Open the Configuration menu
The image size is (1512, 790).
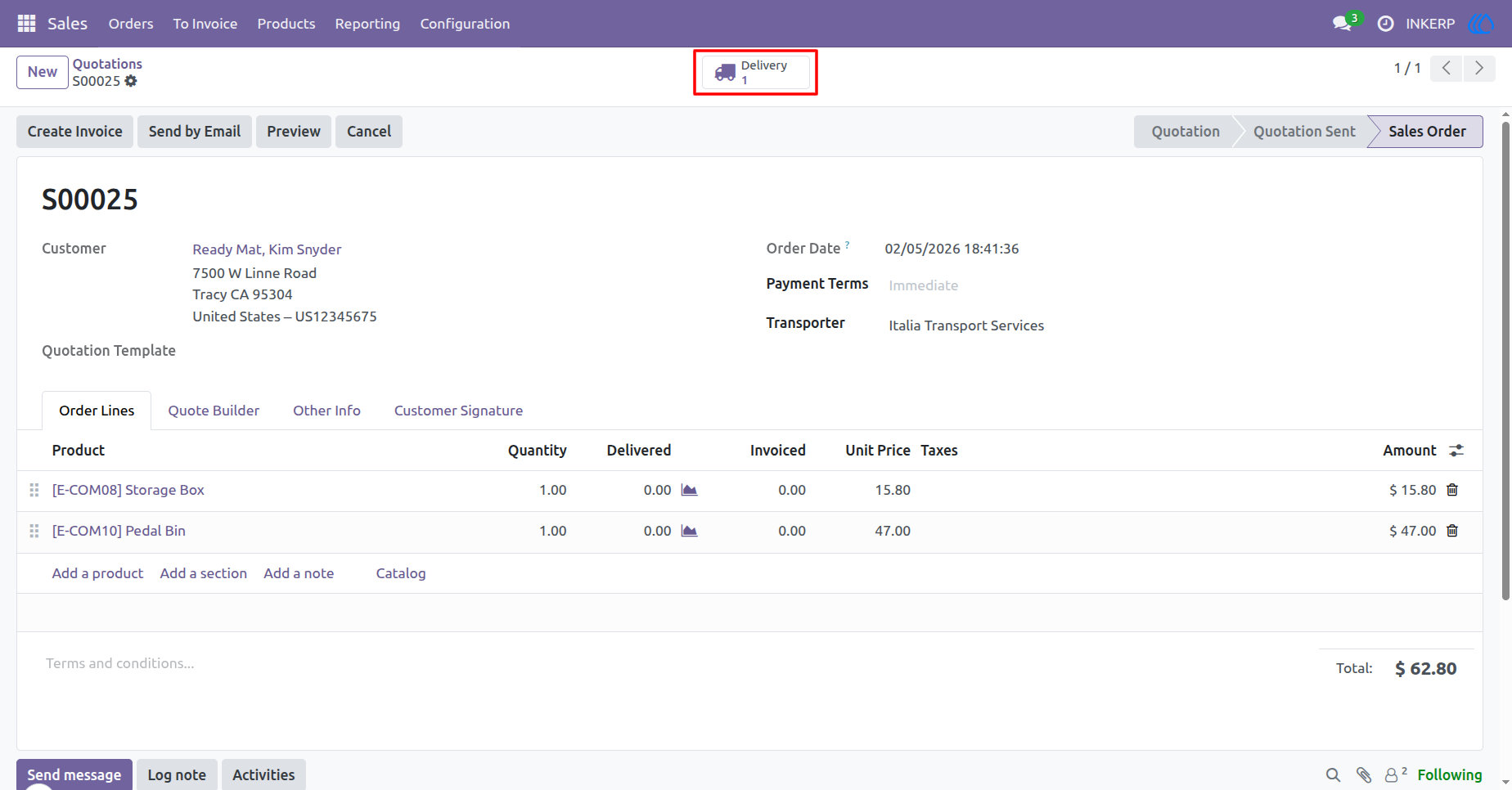click(465, 24)
